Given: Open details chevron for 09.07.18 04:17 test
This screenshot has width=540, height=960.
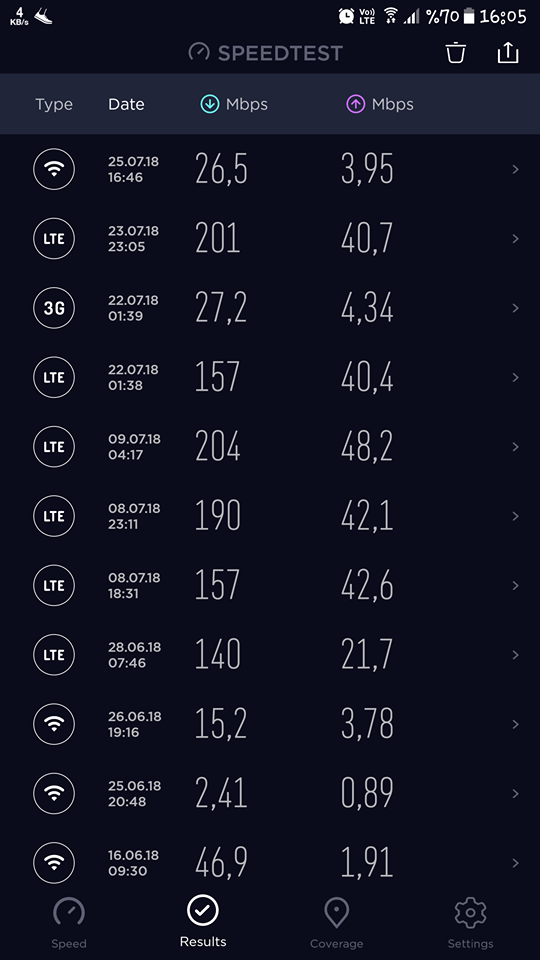Looking at the screenshot, I should tap(516, 446).
